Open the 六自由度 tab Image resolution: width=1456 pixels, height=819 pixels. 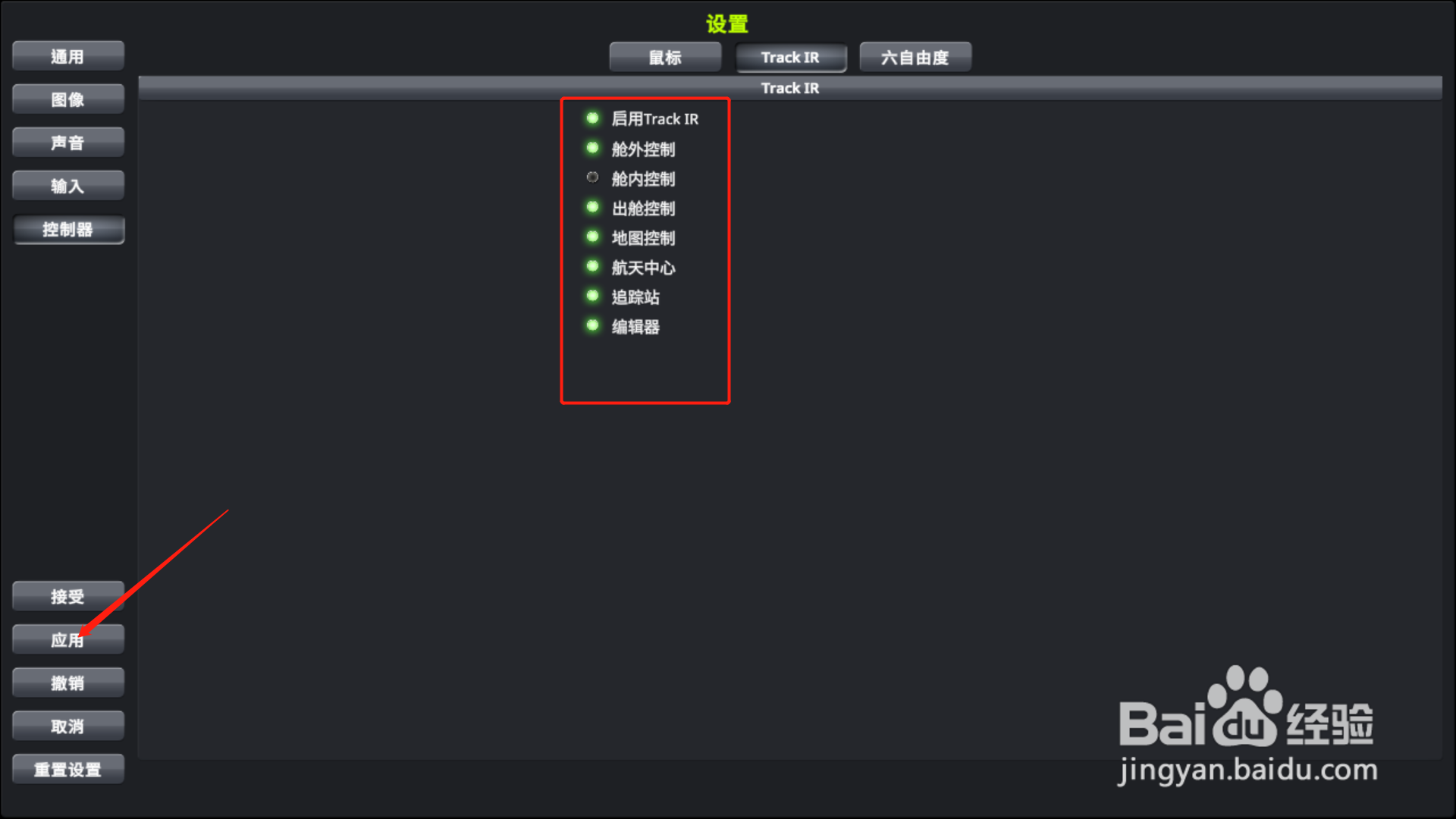915,58
